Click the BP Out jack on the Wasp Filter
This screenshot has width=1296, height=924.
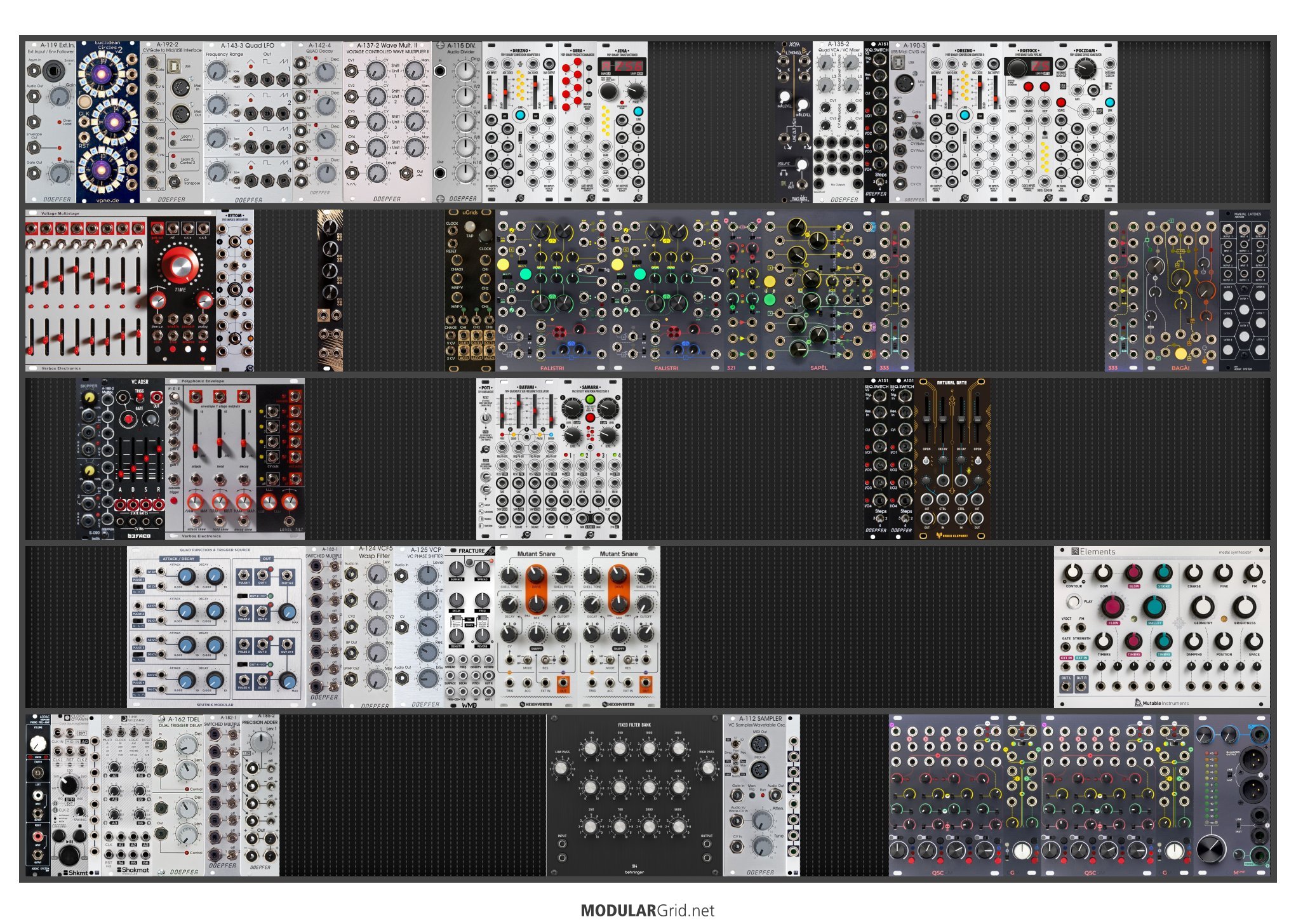(x=351, y=652)
